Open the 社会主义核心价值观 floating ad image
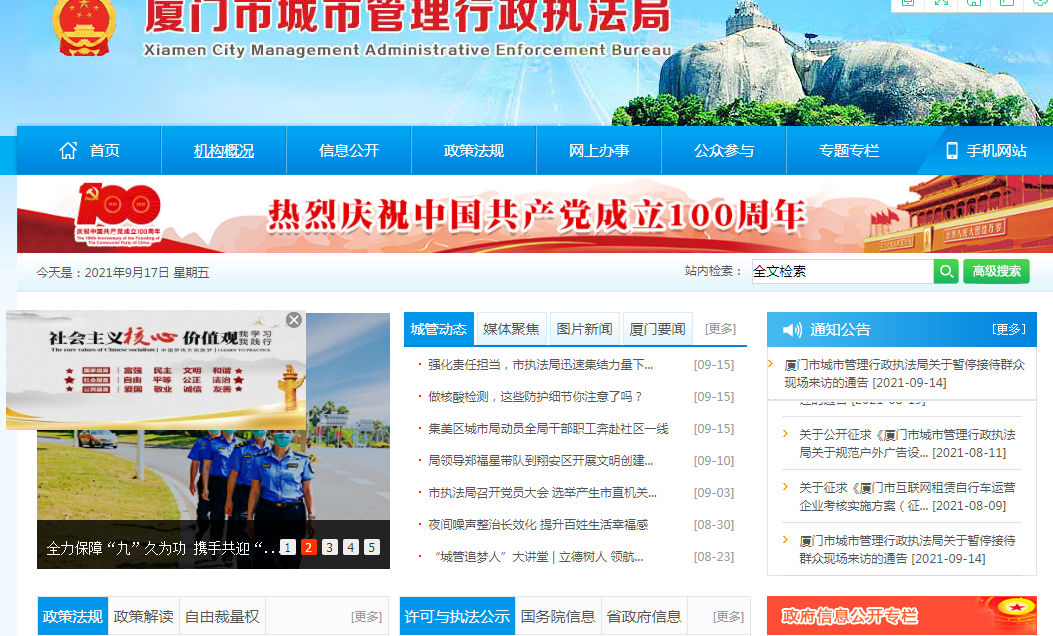This screenshot has width=1053, height=636. 156,370
